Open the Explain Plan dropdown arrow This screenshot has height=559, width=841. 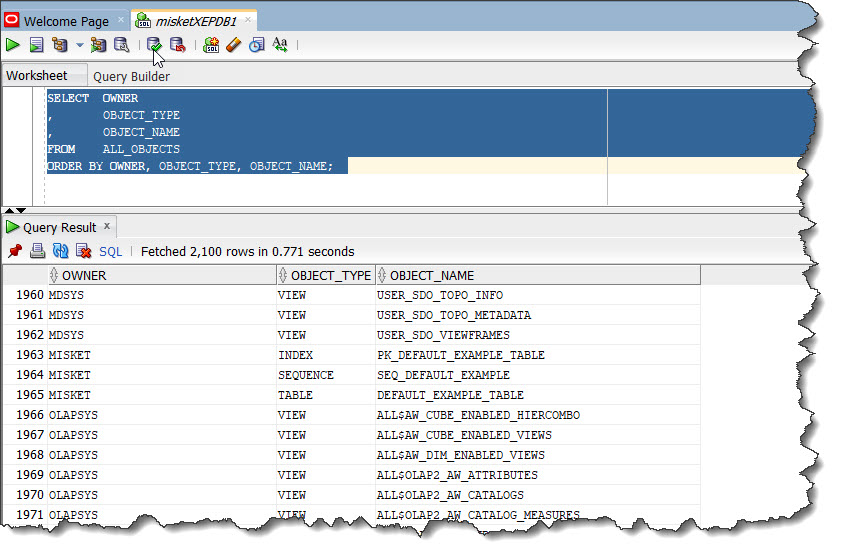[79, 45]
